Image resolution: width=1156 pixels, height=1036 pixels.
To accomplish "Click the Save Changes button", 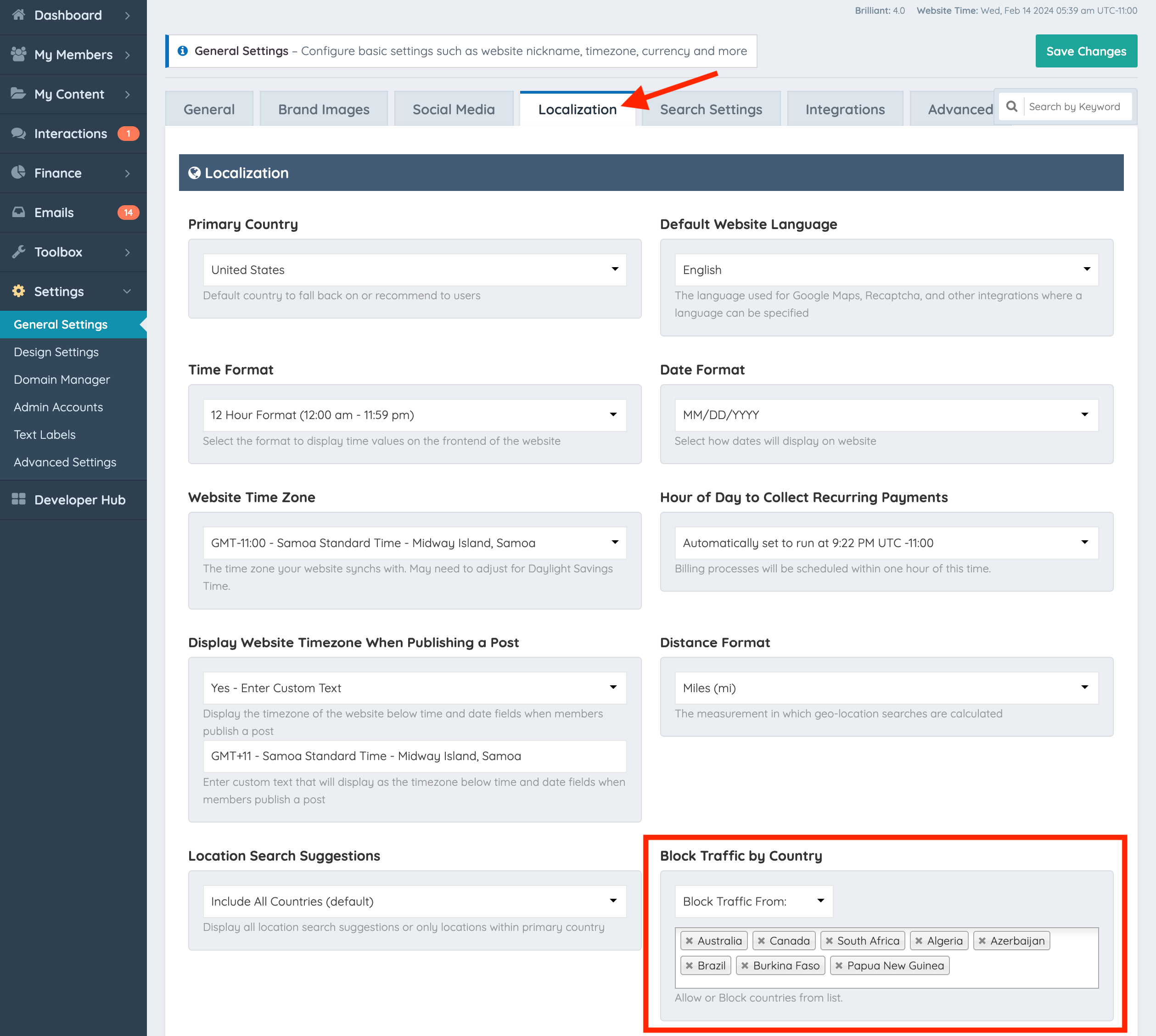I will pyautogui.click(x=1085, y=51).
